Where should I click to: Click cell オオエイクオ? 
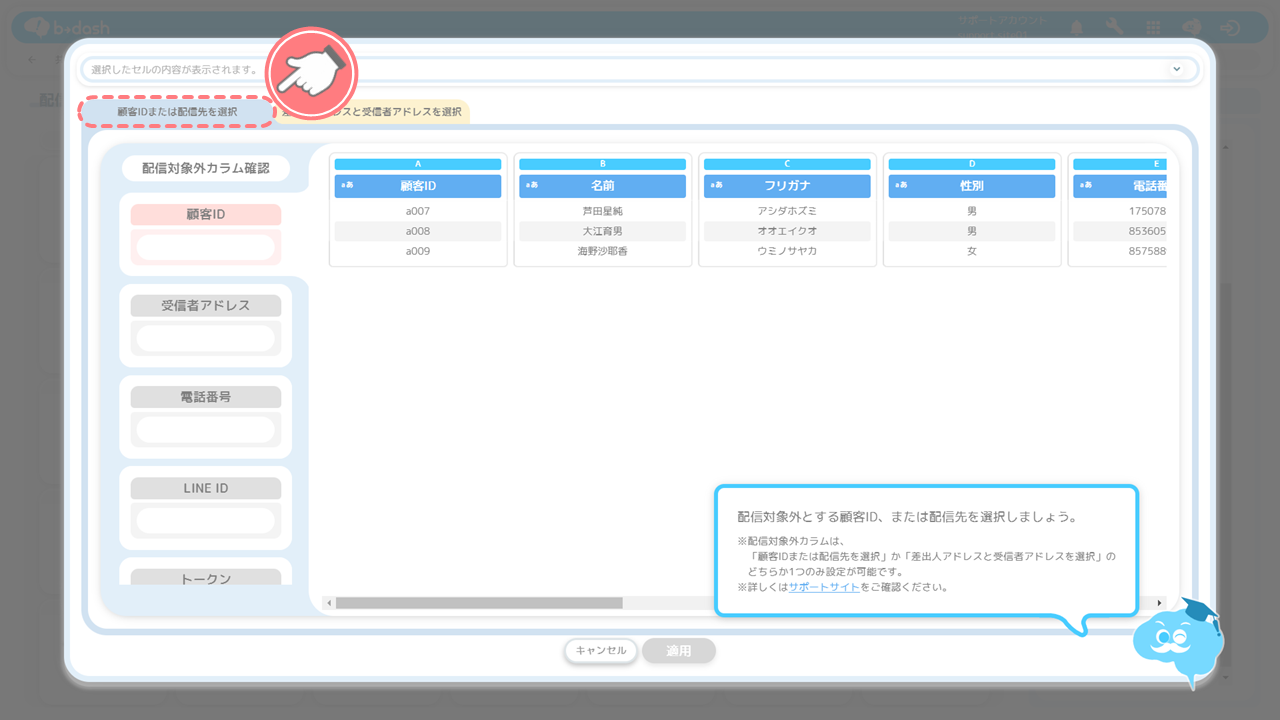(787, 231)
